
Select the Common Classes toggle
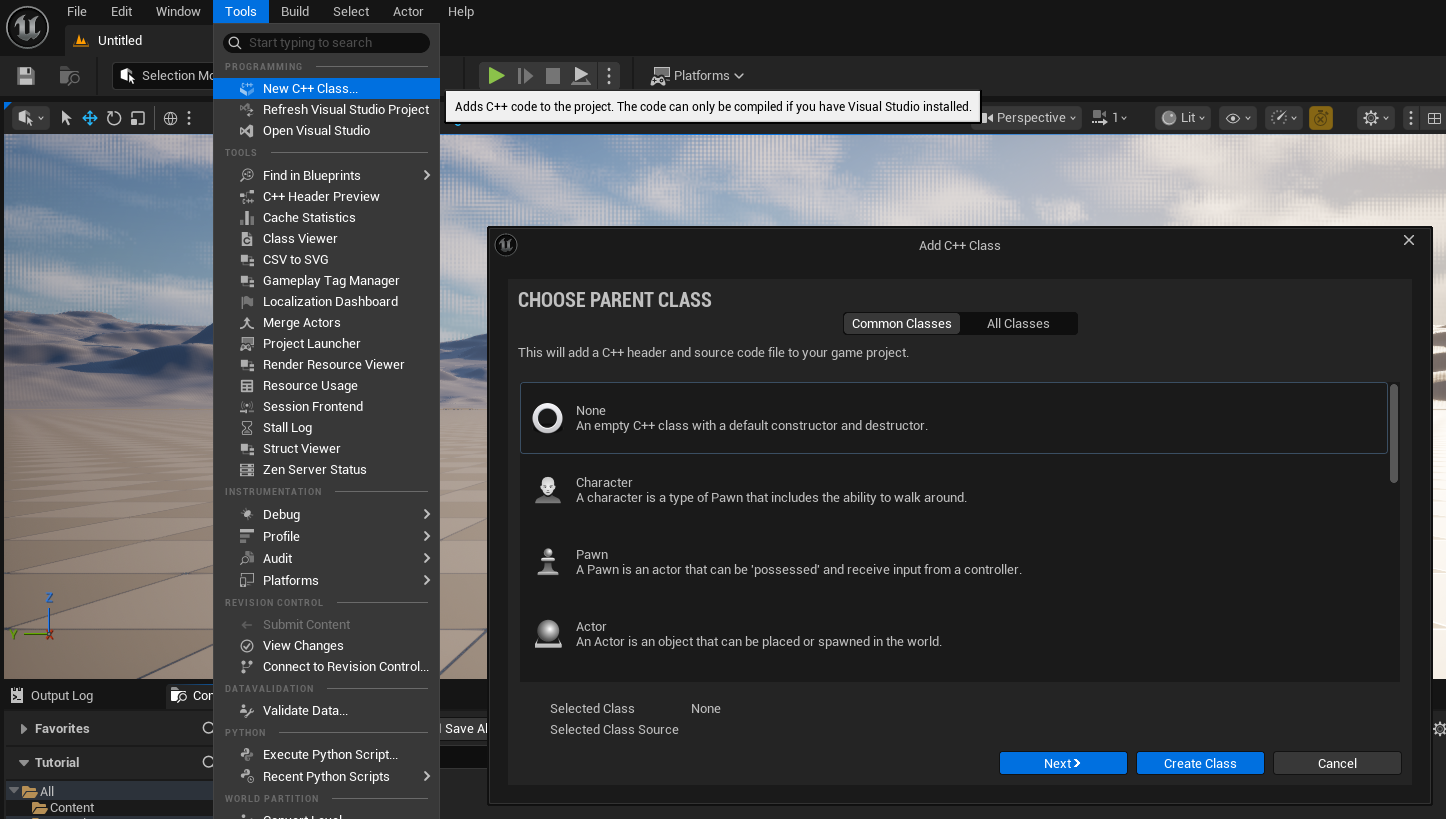click(901, 324)
